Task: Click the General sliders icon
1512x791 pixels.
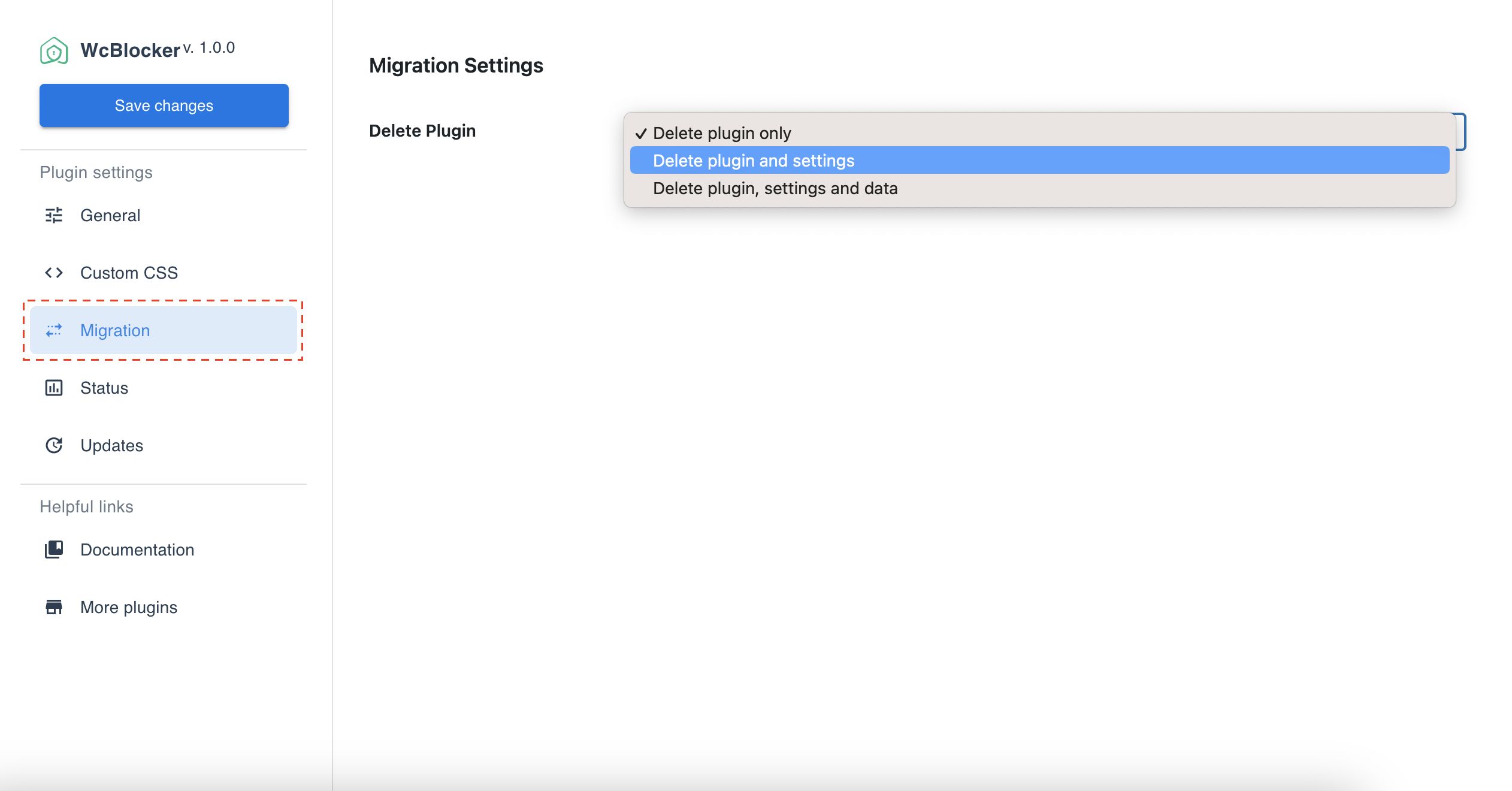Action: pos(54,215)
